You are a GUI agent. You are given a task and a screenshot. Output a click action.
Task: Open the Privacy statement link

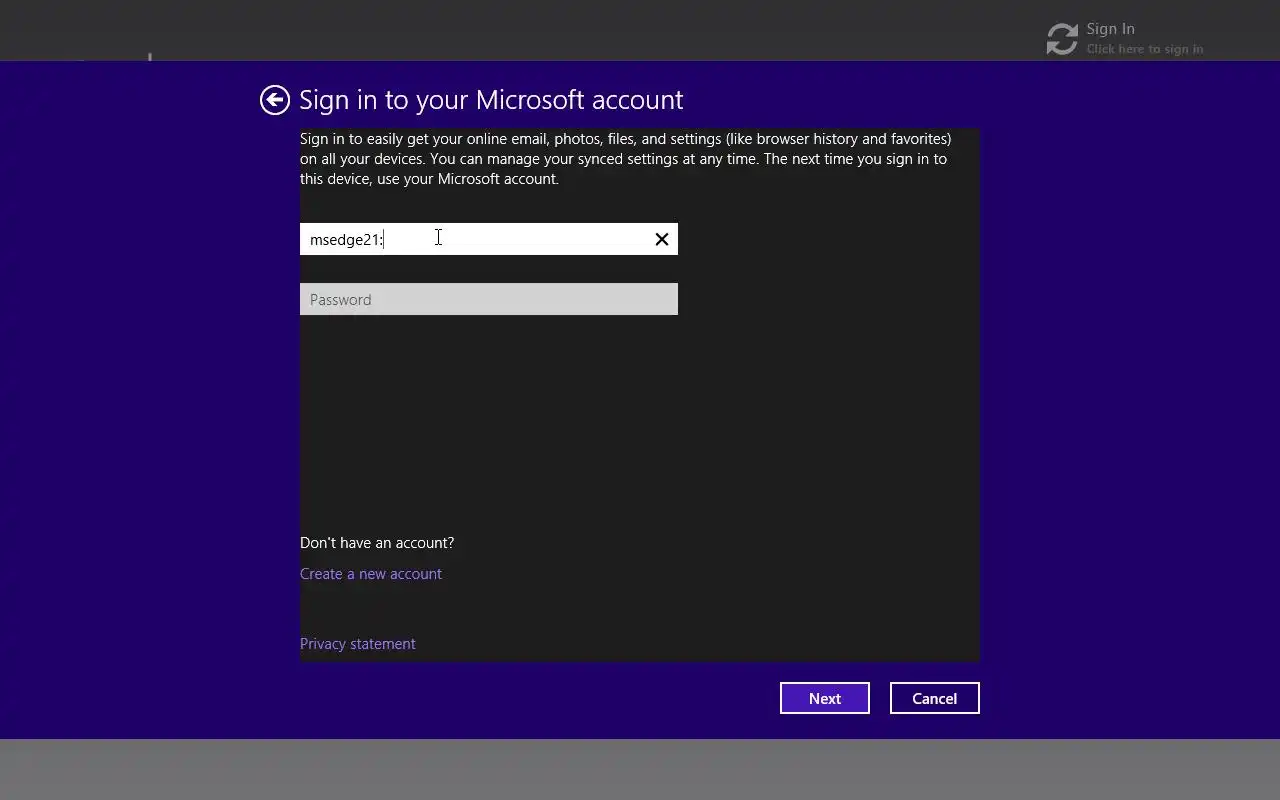[358, 644]
